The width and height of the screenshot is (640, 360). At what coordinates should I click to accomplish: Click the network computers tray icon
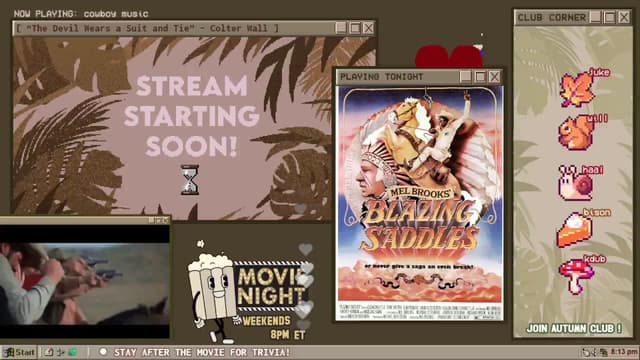click(x=603, y=352)
